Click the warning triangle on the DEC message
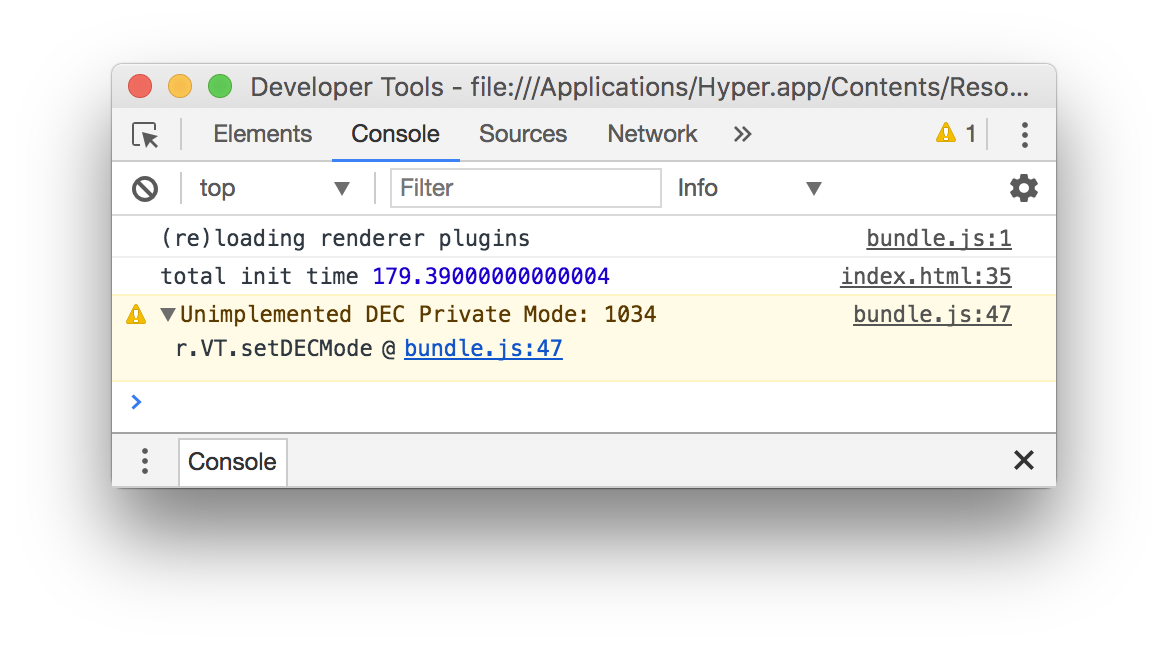 coord(137,313)
